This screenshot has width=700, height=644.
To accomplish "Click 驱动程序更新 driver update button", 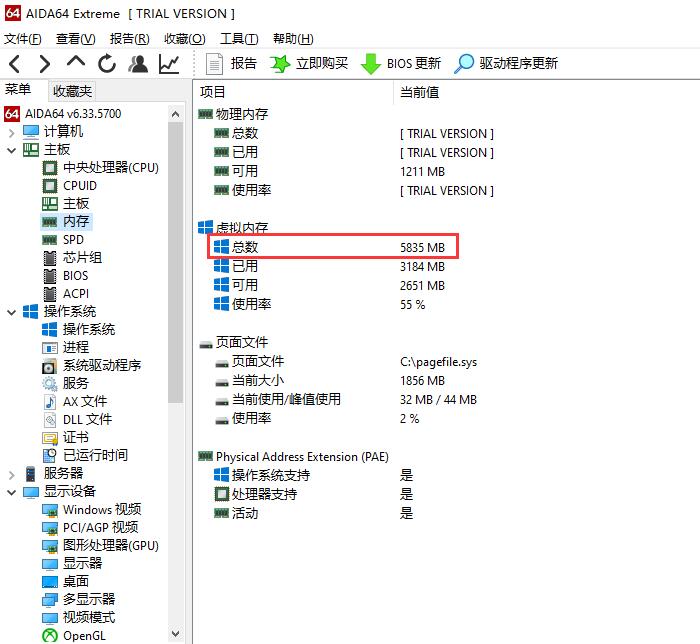I will click(506, 64).
